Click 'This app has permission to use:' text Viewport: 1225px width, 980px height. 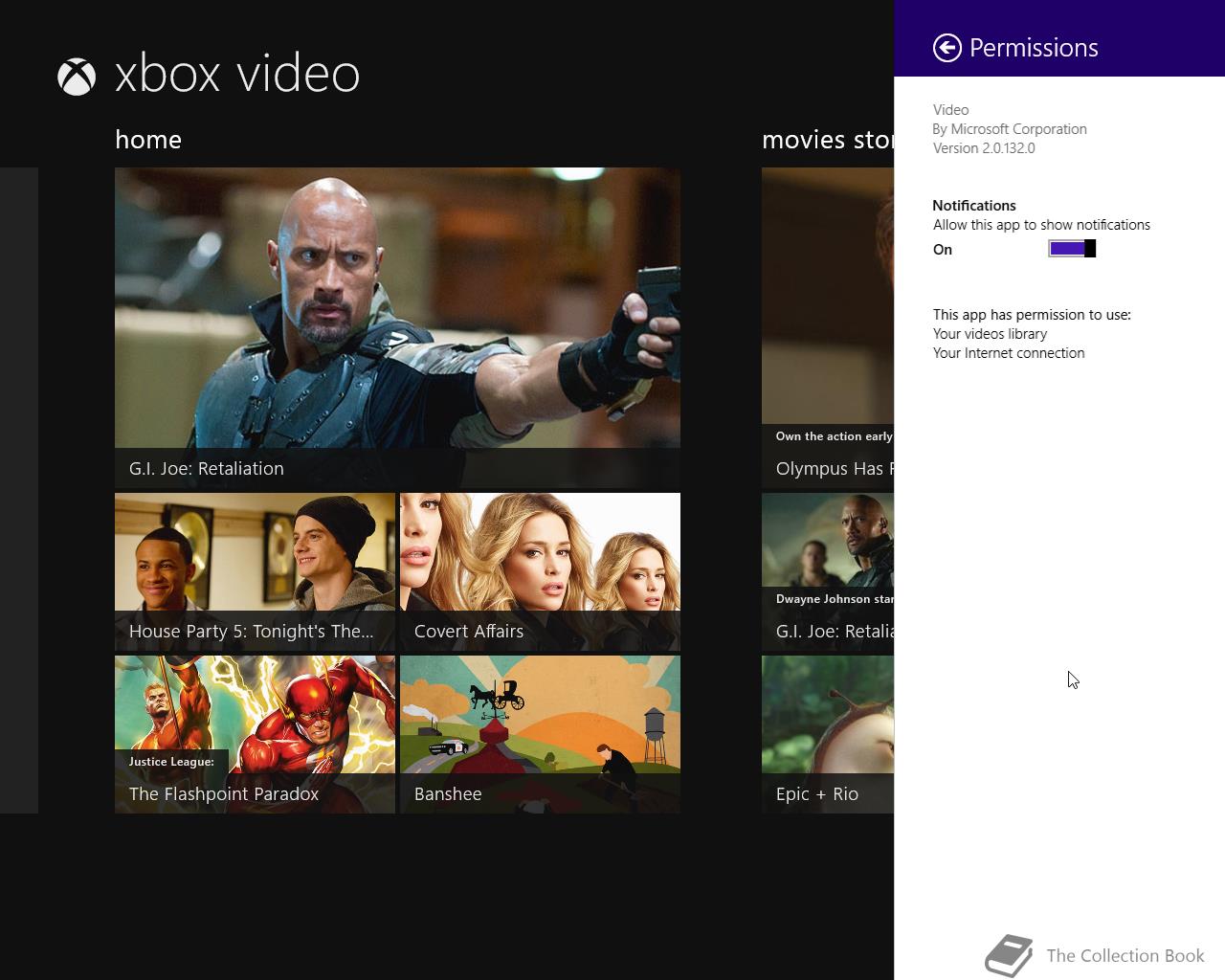(1032, 315)
